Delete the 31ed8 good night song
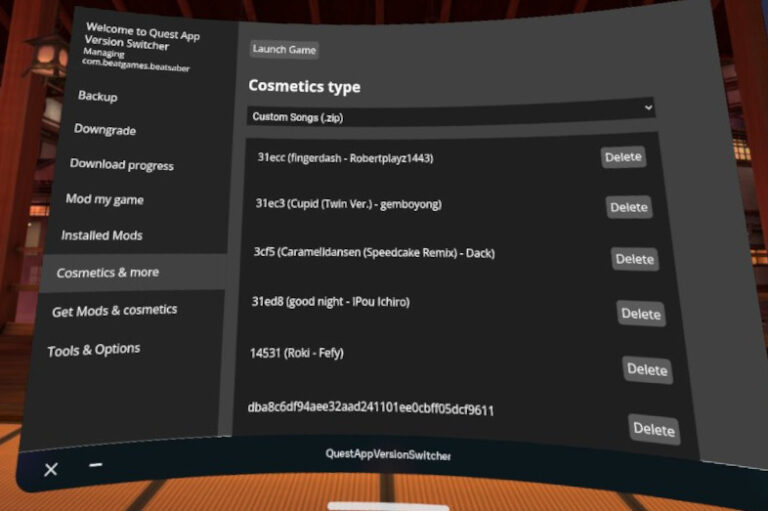 (x=641, y=313)
